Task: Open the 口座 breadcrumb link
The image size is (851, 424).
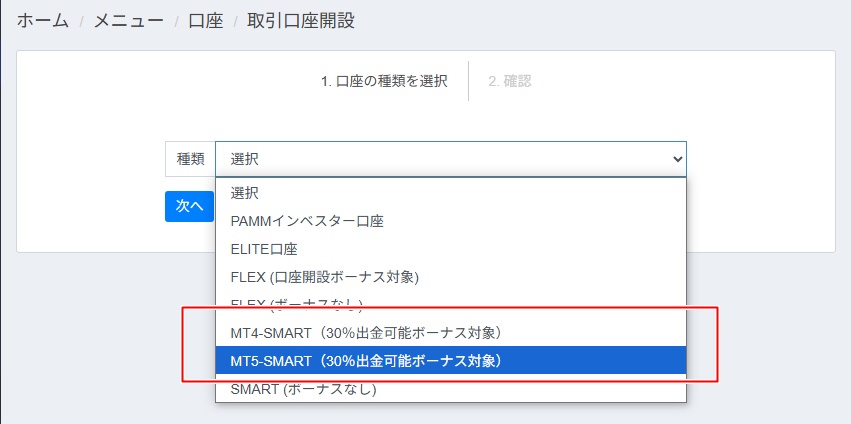Action: click(x=206, y=22)
